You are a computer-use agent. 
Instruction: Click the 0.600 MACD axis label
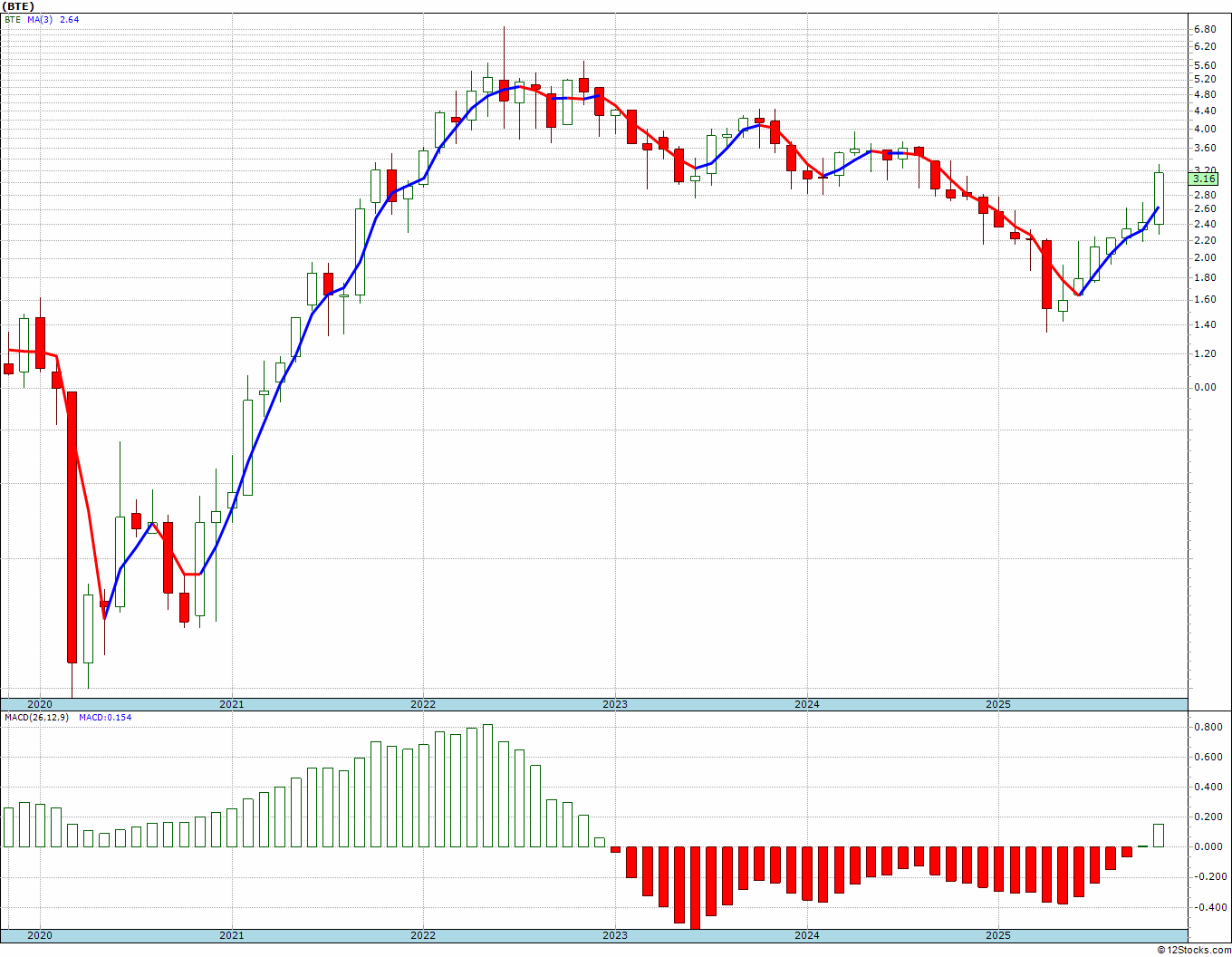pos(1207,757)
